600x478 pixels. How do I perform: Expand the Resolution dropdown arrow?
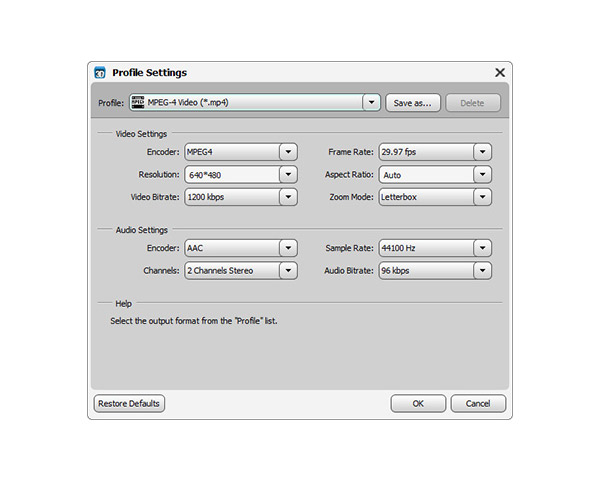tap(288, 175)
